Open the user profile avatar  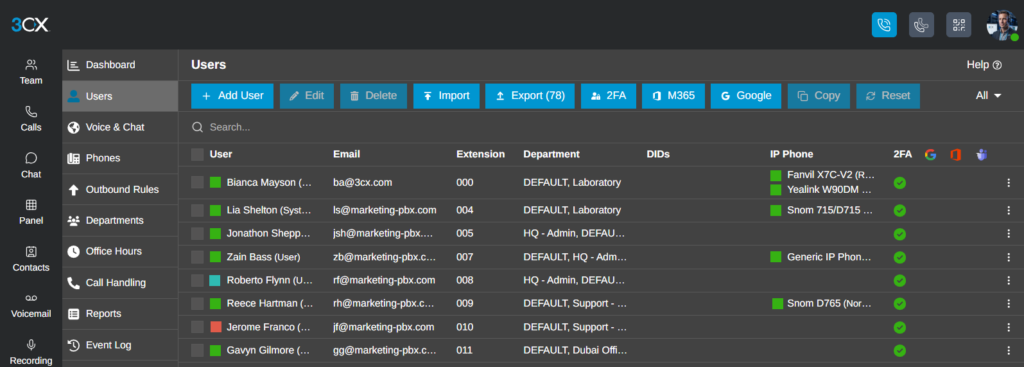pos(1002,25)
